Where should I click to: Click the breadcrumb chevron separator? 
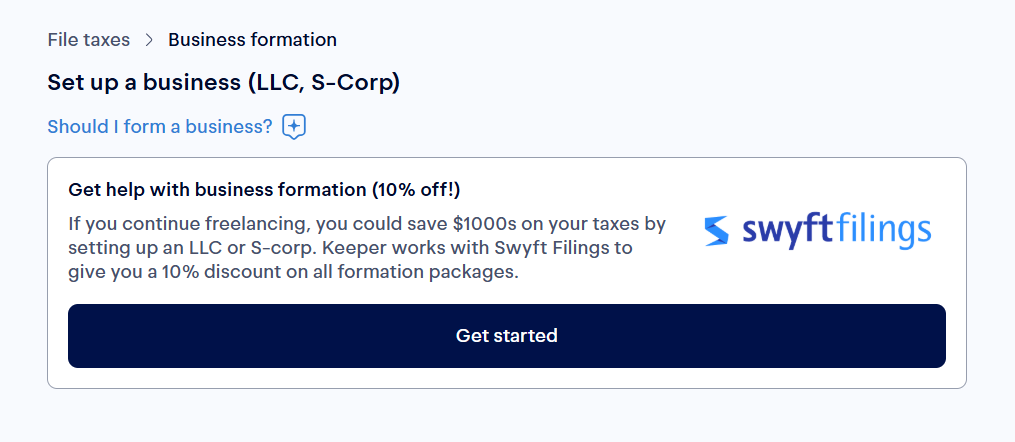click(x=149, y=40)
